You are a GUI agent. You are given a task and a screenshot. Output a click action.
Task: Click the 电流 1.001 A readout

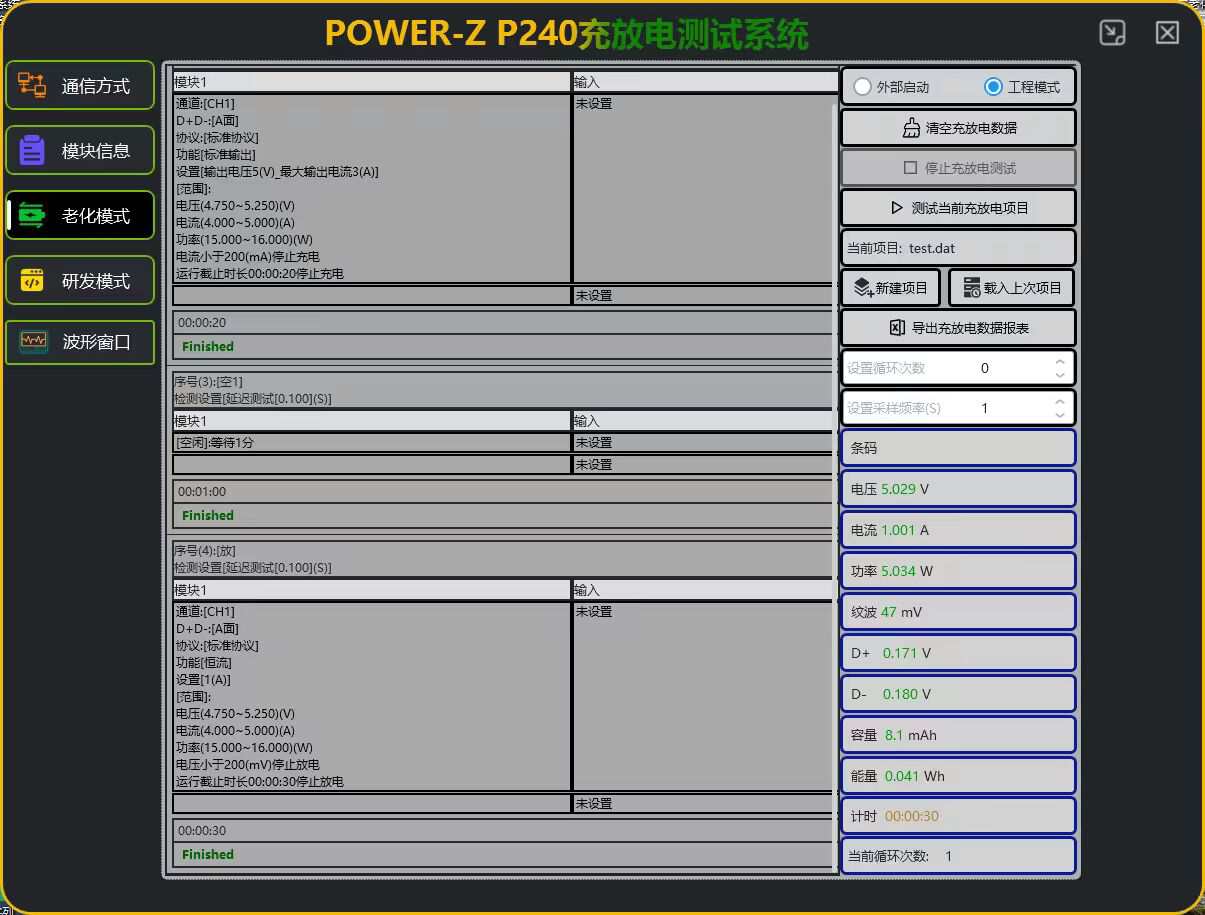coord(958,530)
